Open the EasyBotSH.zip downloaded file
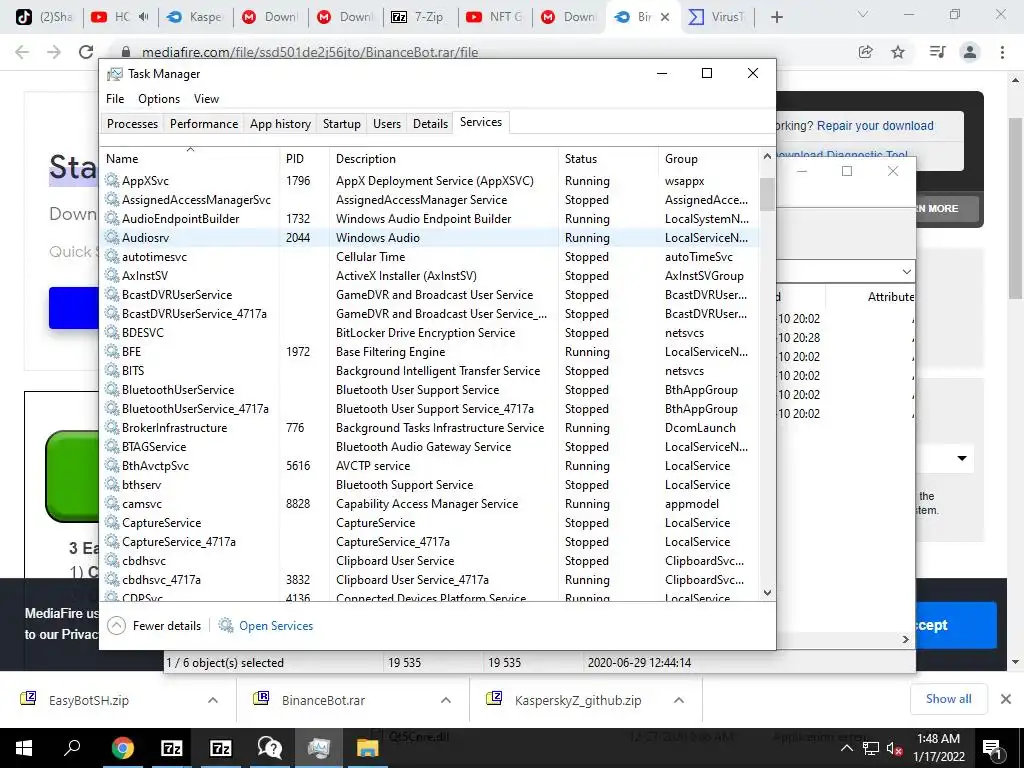The width and height of the screenshot is (1024, 768). click(89, 700)
